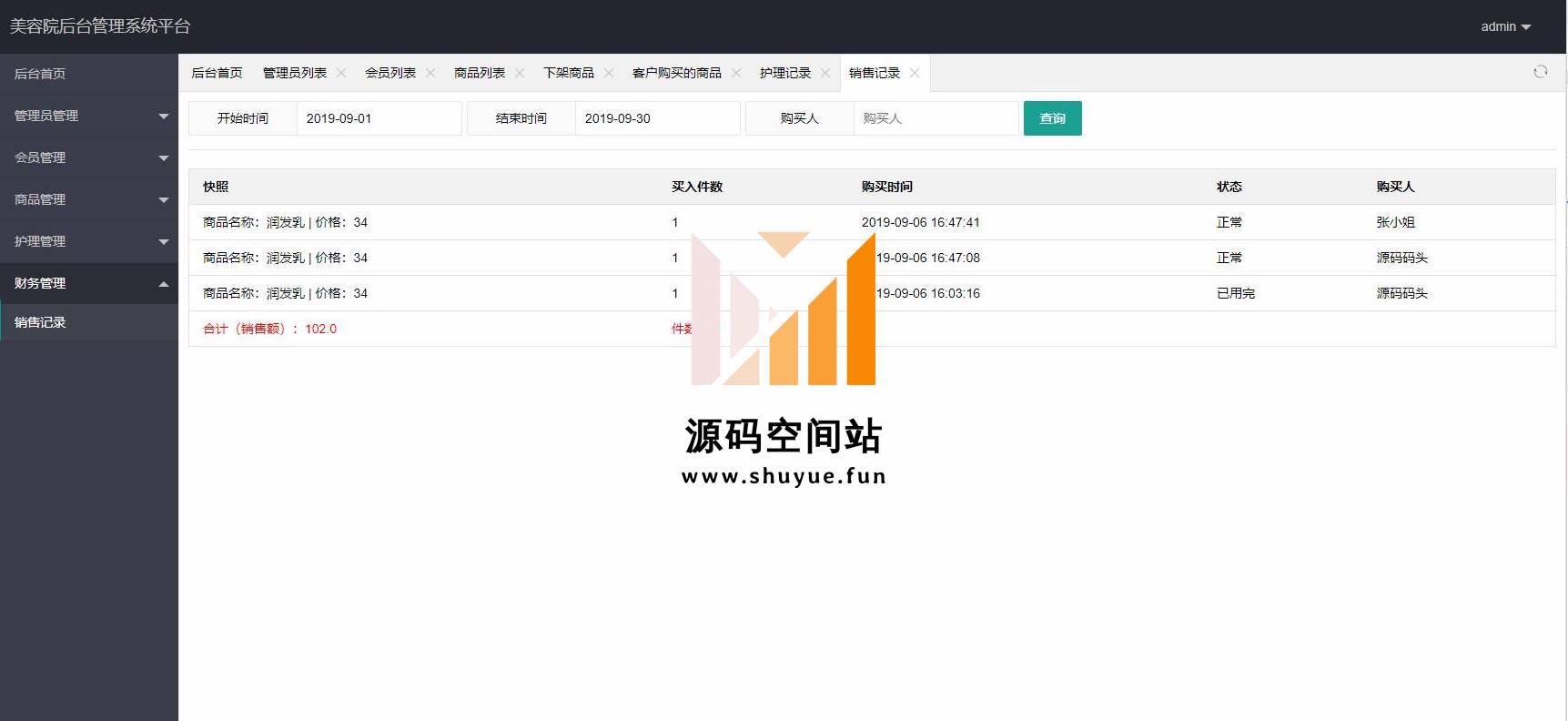Switch to the 后台首页 tab

(x=217, y=73)
